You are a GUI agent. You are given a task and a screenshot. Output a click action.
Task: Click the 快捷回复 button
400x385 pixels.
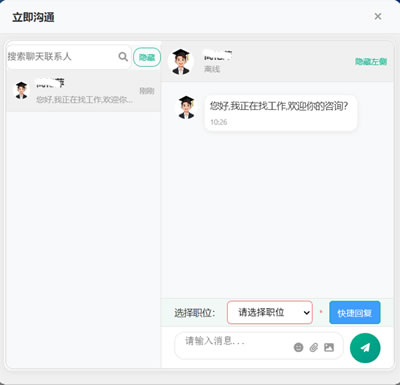pyautogui.click(x=355, y=313)
